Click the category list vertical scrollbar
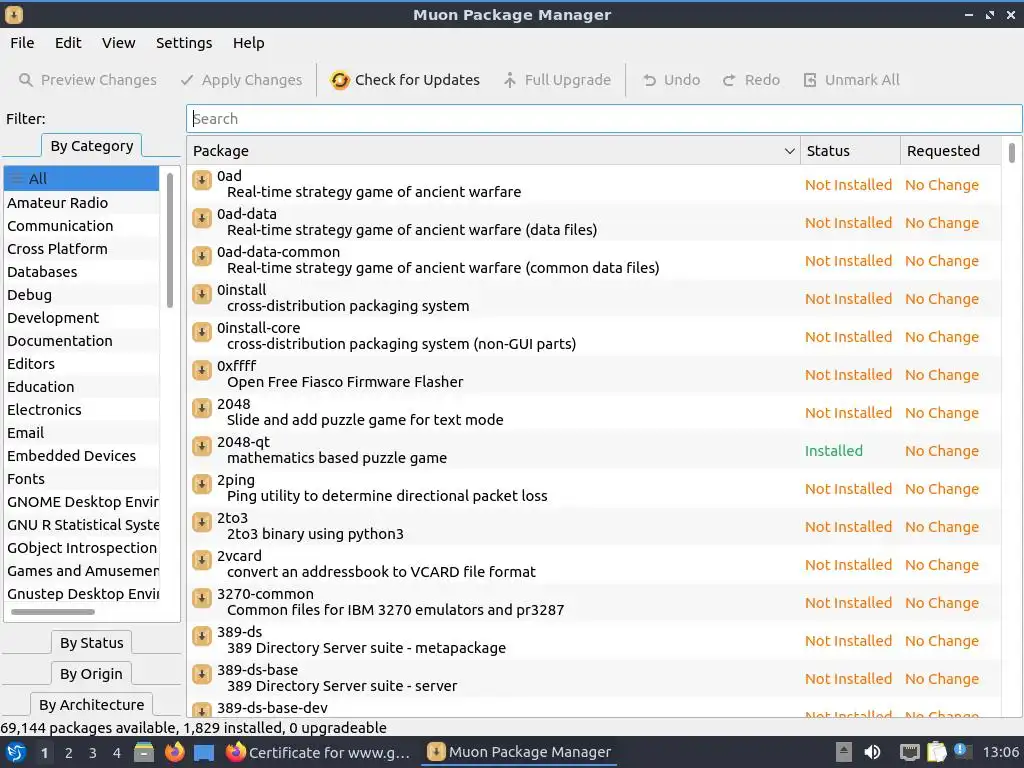This screenshot has width=1024, height=768. click(x=170, y=240)
